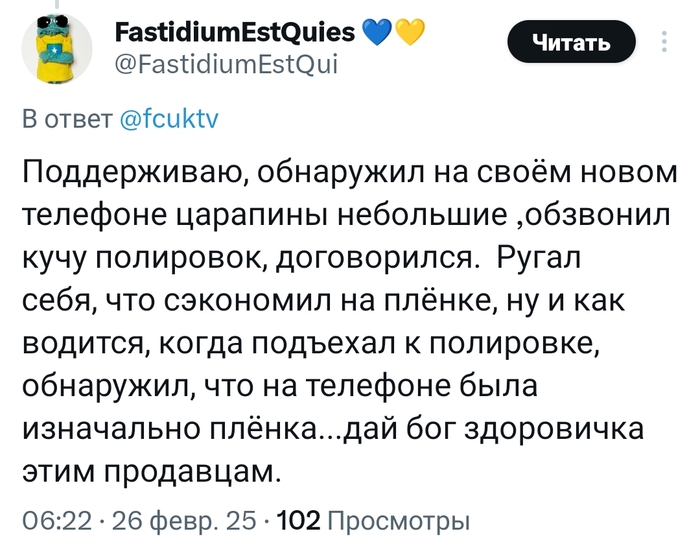
Task: Click the 06:22 timestamp
Action: coord(56,521)
